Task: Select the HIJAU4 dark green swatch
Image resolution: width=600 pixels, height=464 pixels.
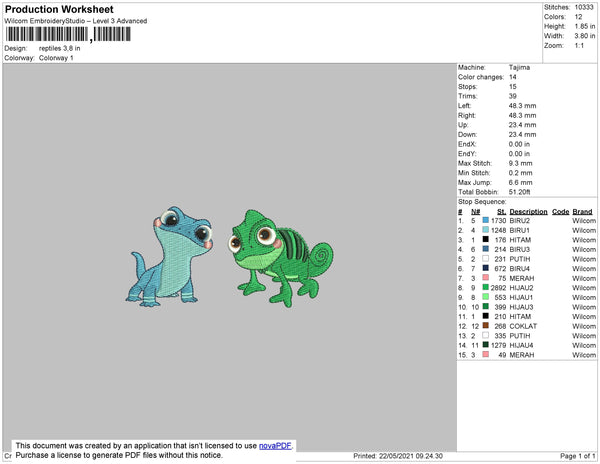Action: (486, 345)
